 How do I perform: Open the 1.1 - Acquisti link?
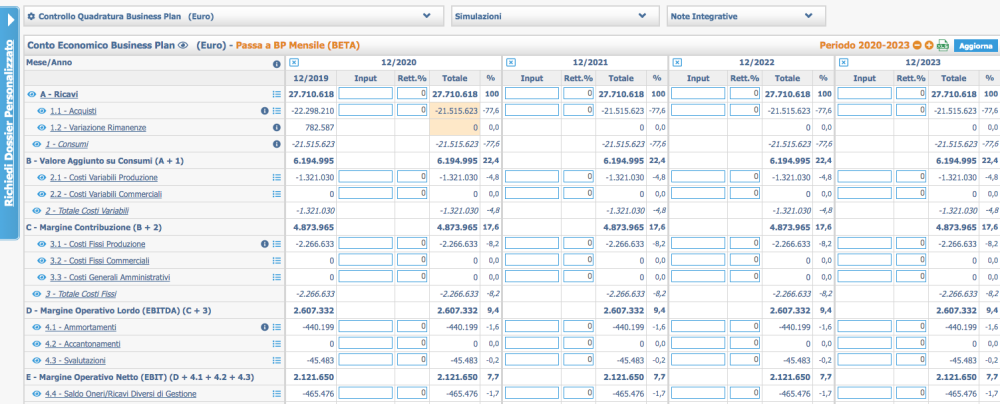click(x=73, y=110)
